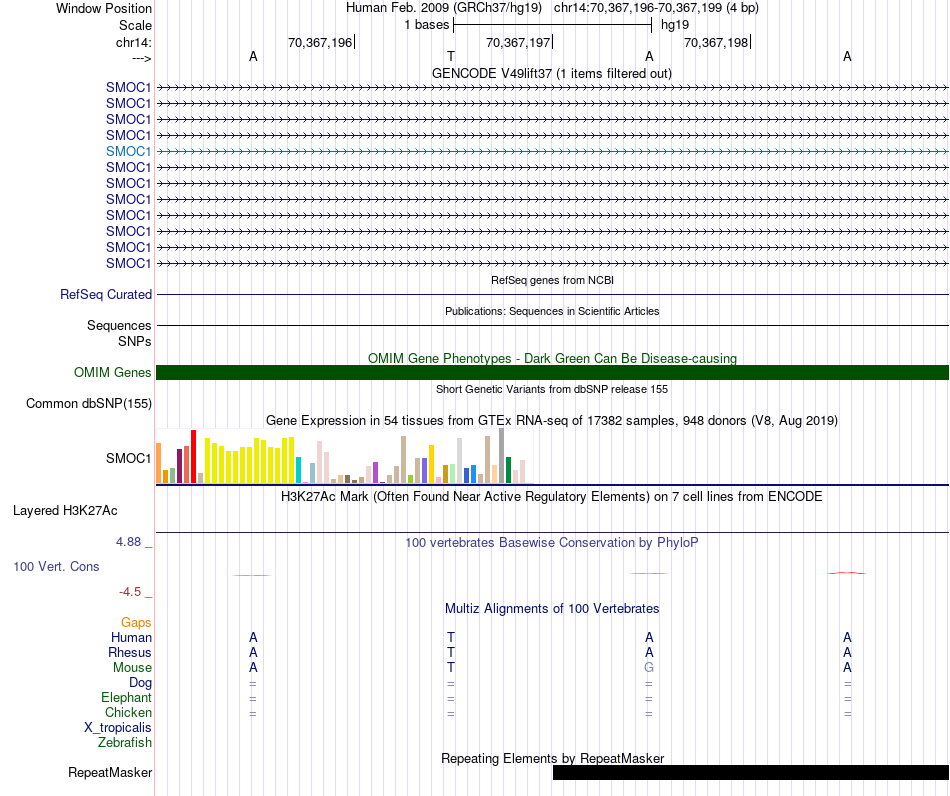Click the Window Position track label
Image resolution: width=950 pixels, height=796 pixels.
(x=104, y=8)
